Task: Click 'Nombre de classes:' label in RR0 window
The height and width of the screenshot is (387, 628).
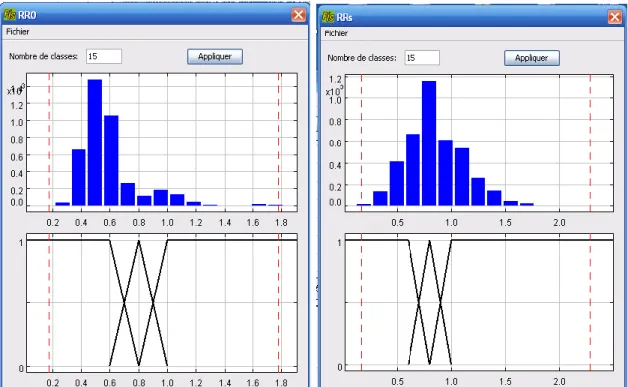Action: click(43, 56)
